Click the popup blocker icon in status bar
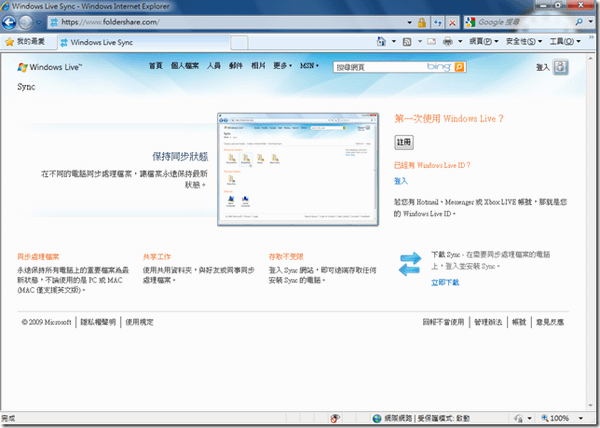The image size is (600, 428). point(335,418)
